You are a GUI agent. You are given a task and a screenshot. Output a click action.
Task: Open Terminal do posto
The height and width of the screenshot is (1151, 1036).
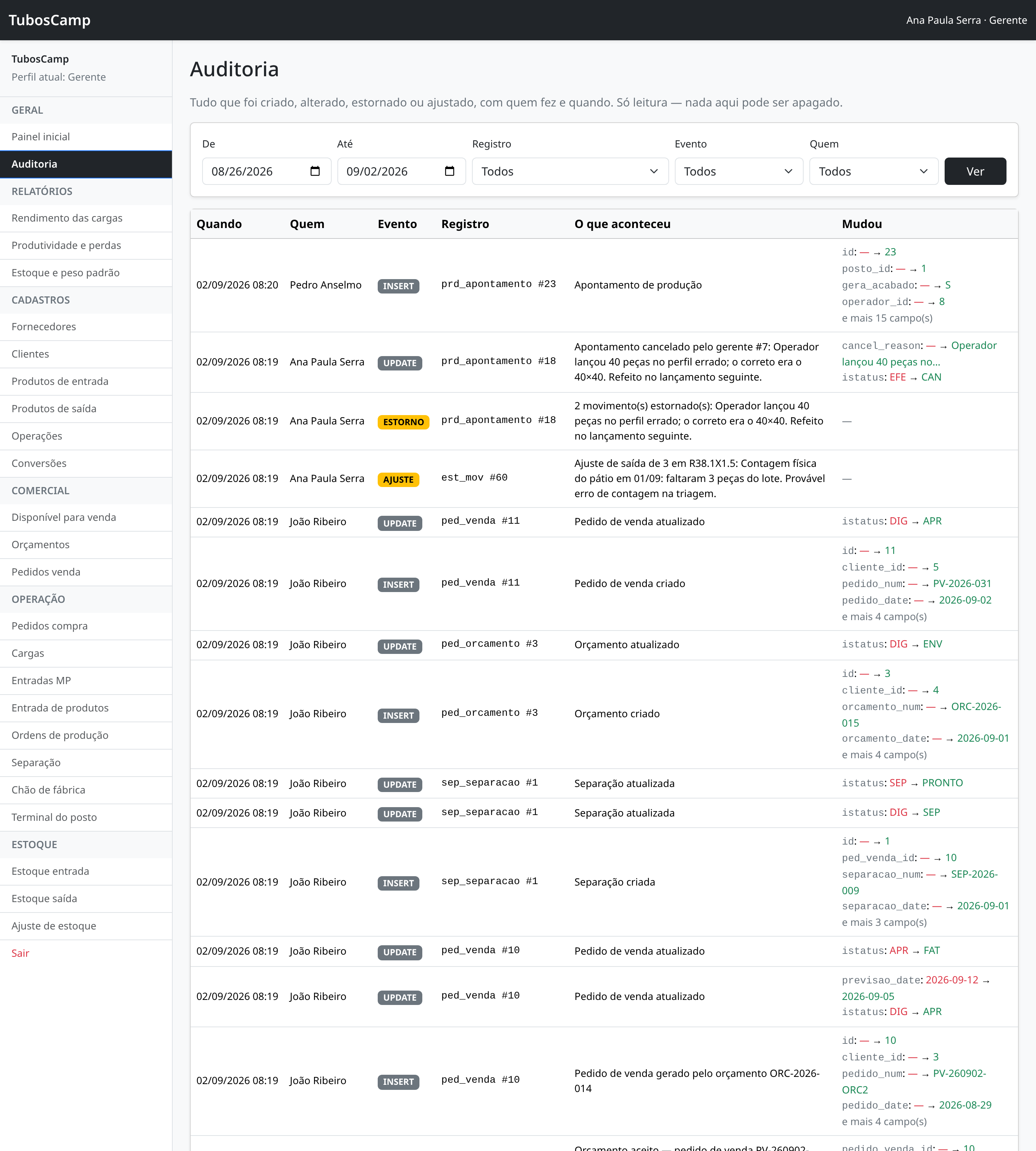click(x=86, y=818)
